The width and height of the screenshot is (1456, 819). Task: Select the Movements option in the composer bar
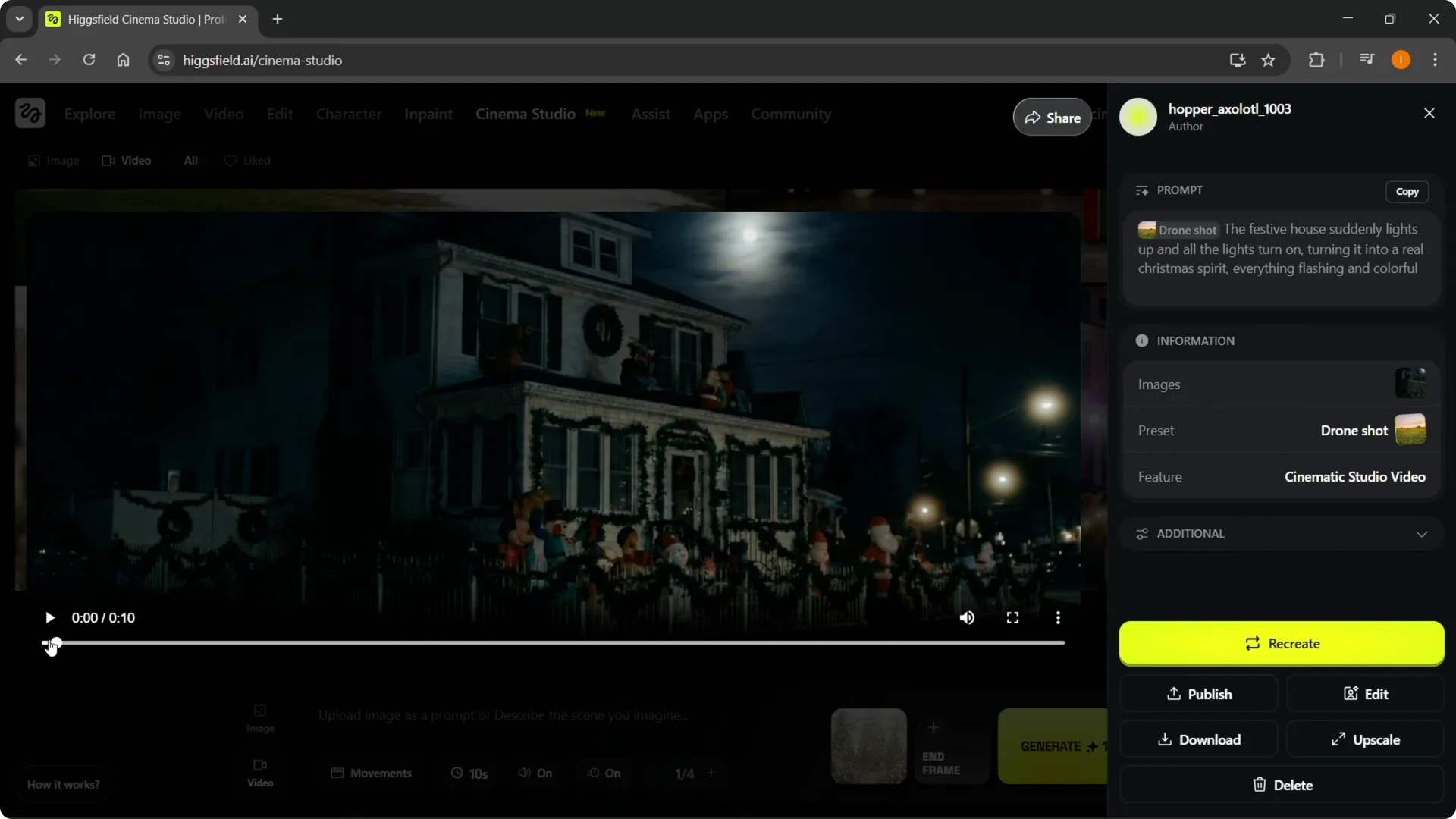[372, 773]
